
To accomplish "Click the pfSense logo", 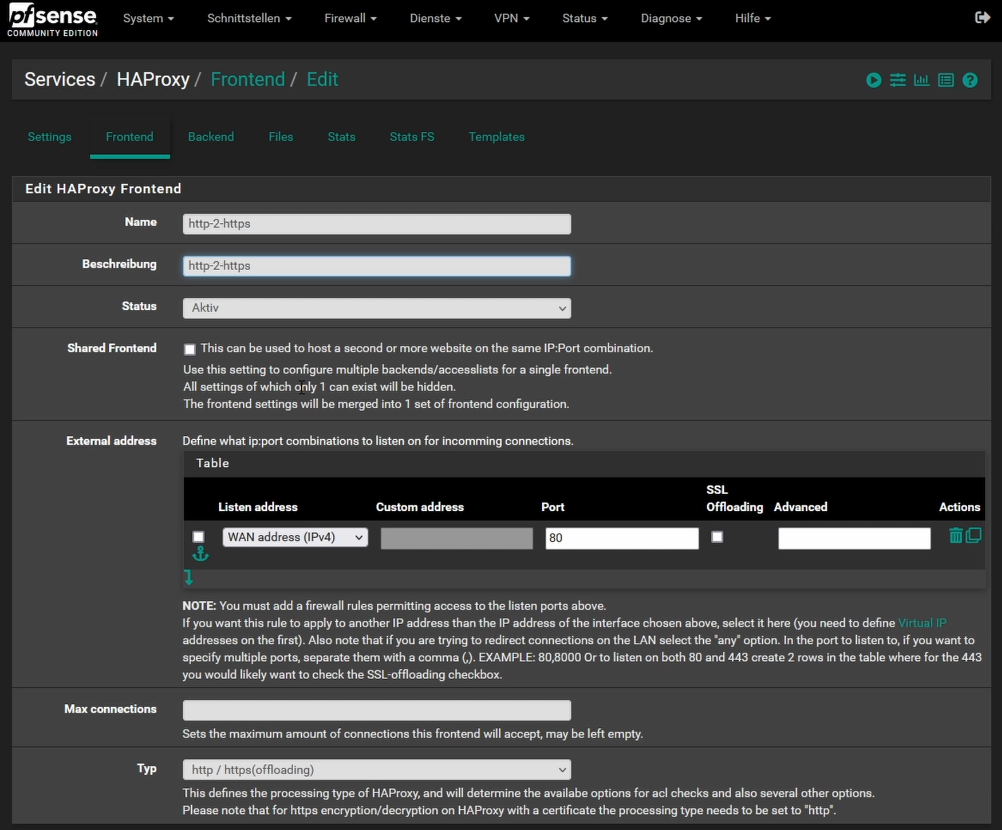I will [52, 20].
